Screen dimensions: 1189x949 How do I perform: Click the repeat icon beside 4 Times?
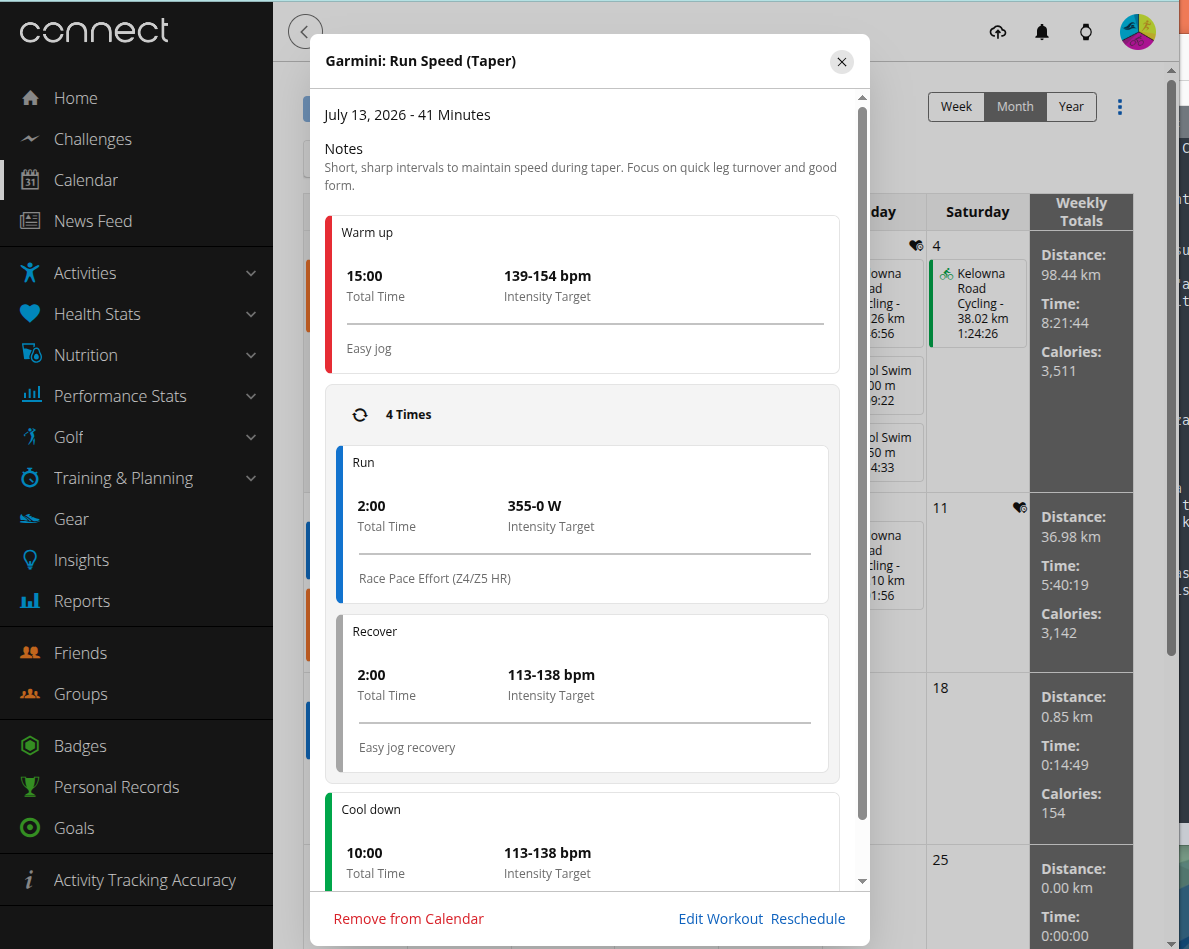click(x=360, y=415)
